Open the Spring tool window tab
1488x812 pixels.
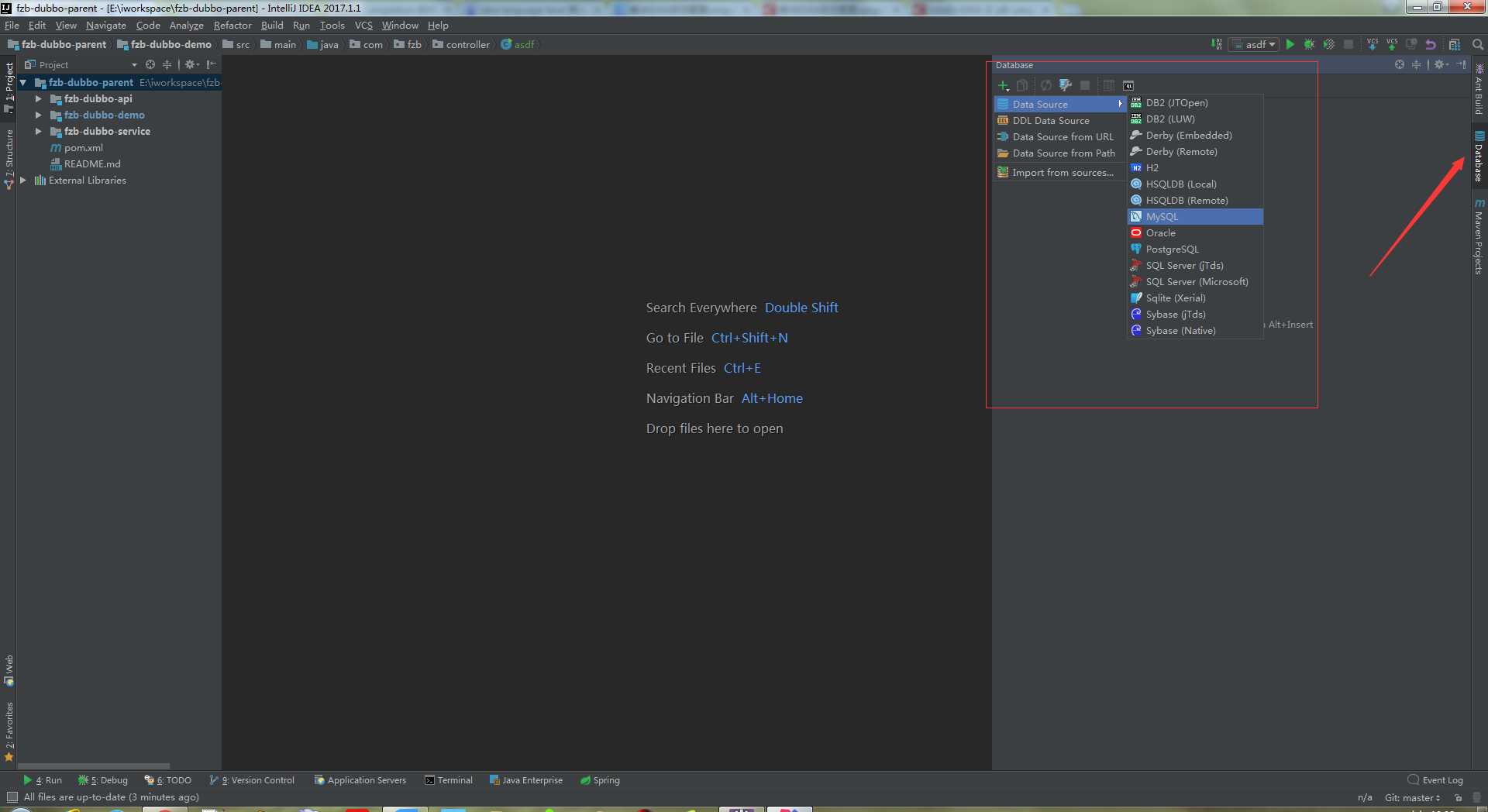click(600, 780)
